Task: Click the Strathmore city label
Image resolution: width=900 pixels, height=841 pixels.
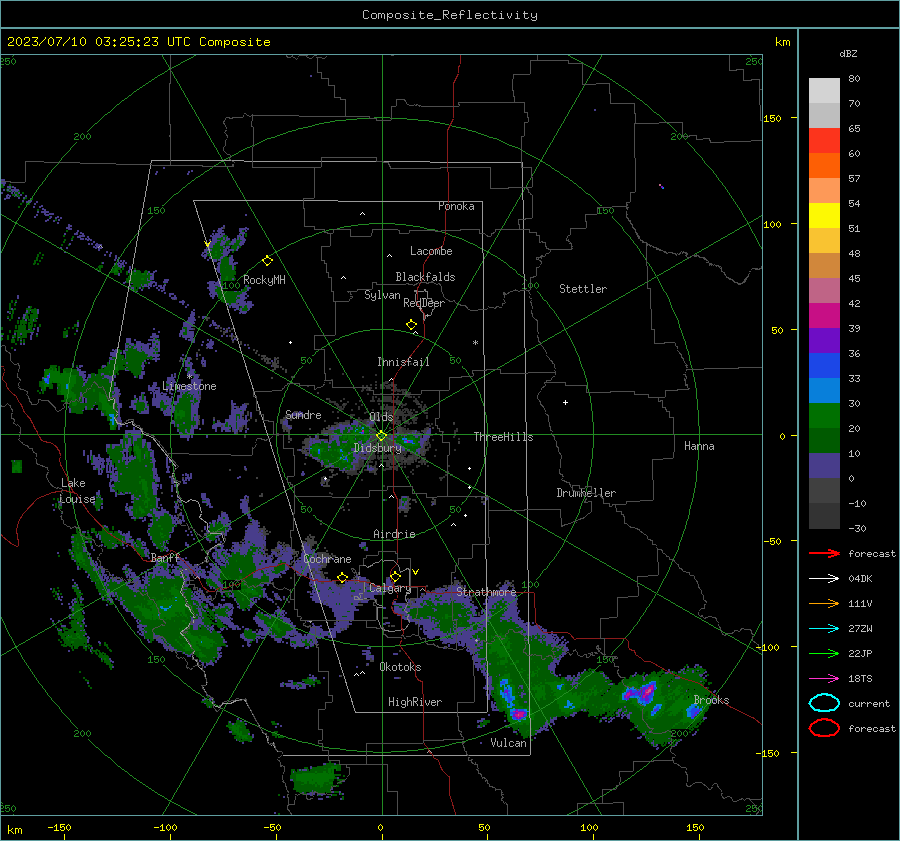Action: (x=486, y=592)
